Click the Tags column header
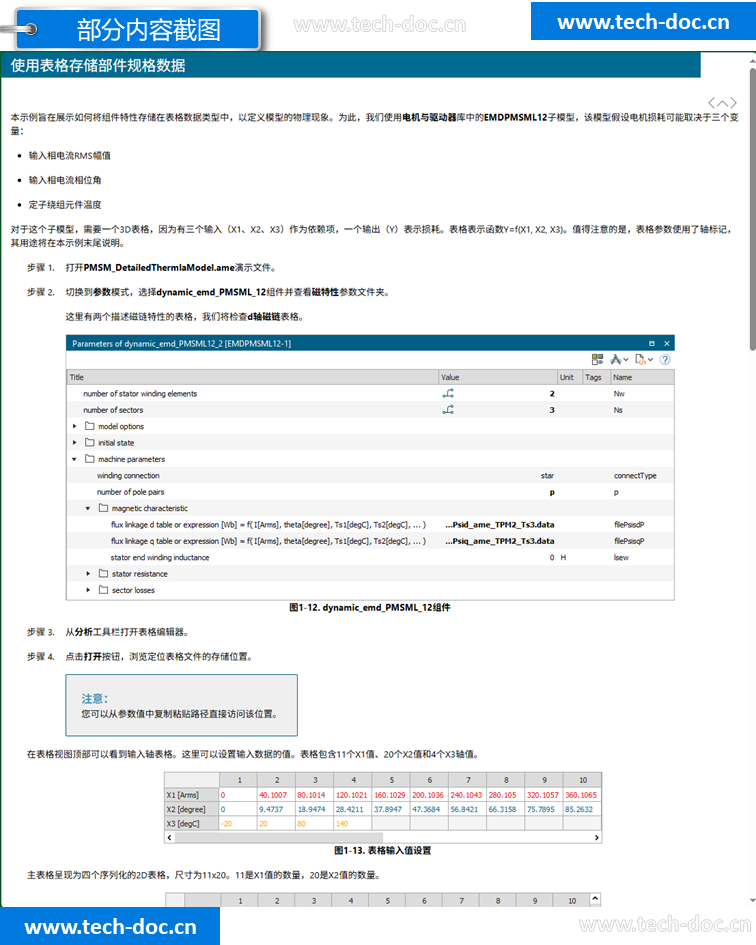 pos(596,377)
